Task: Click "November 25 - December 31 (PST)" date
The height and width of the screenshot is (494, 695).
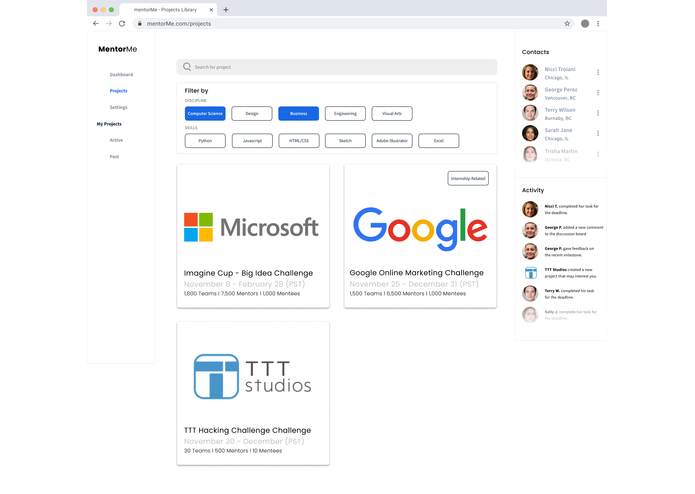Action: click(x=414, y=284)
